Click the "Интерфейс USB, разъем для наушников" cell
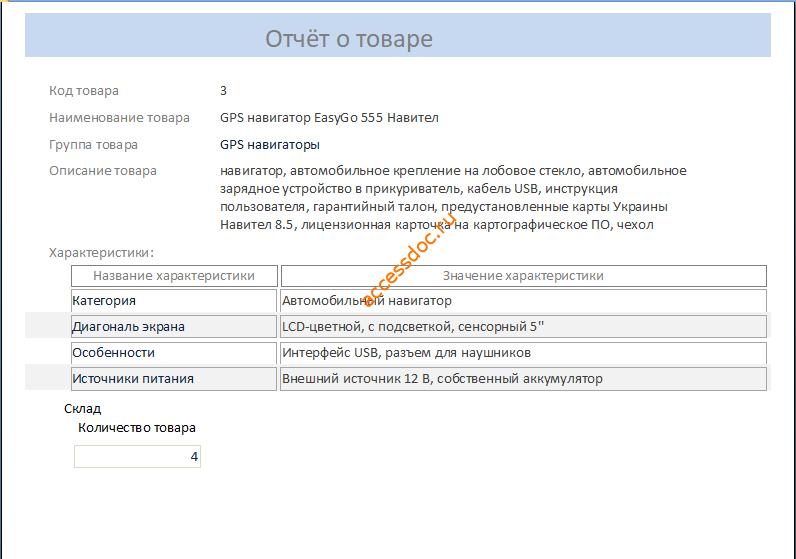This screenshot has height=559, width=796. pyautogui.click(x=523, y=353)
